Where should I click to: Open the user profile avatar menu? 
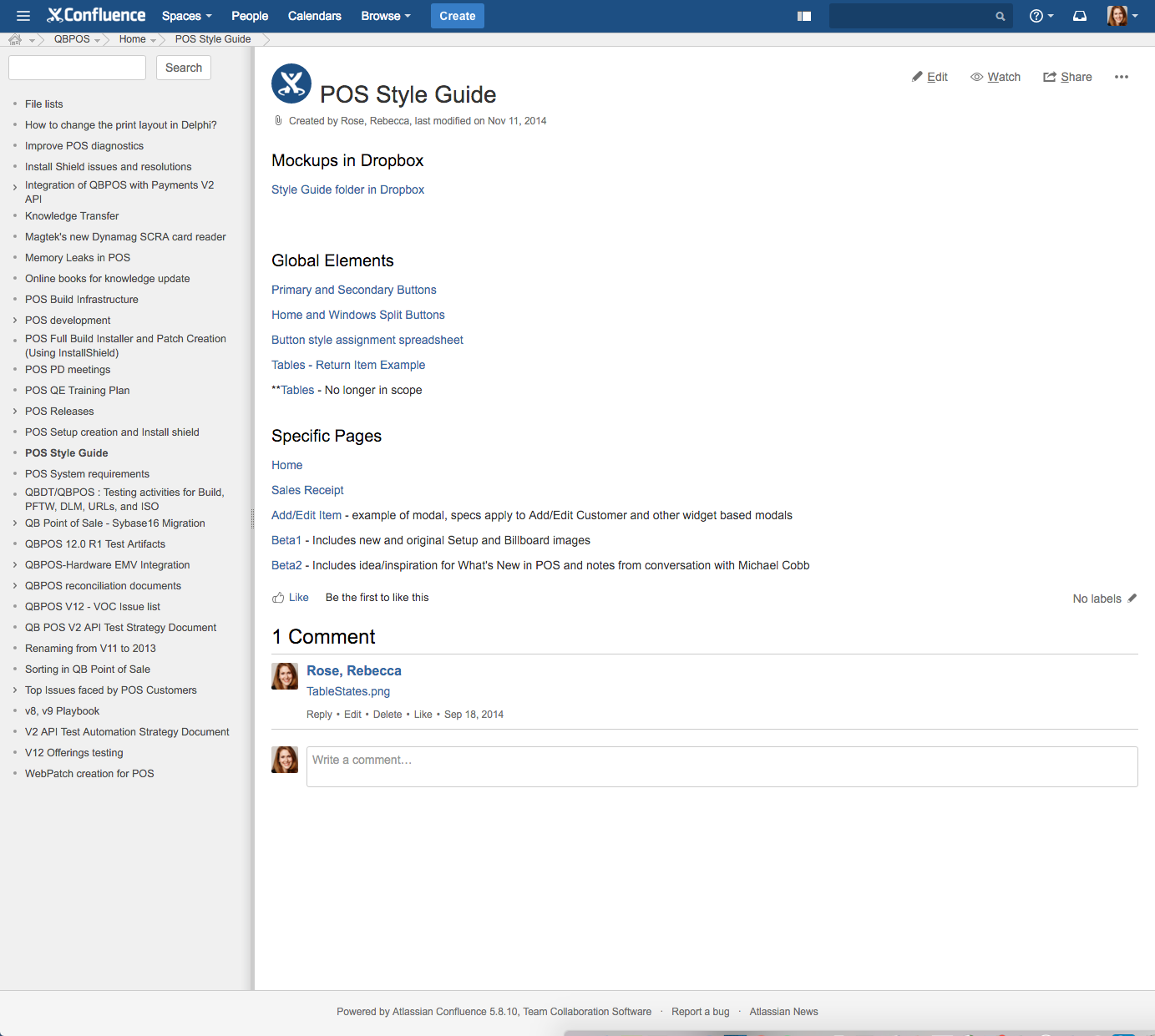coord(1122,16)
